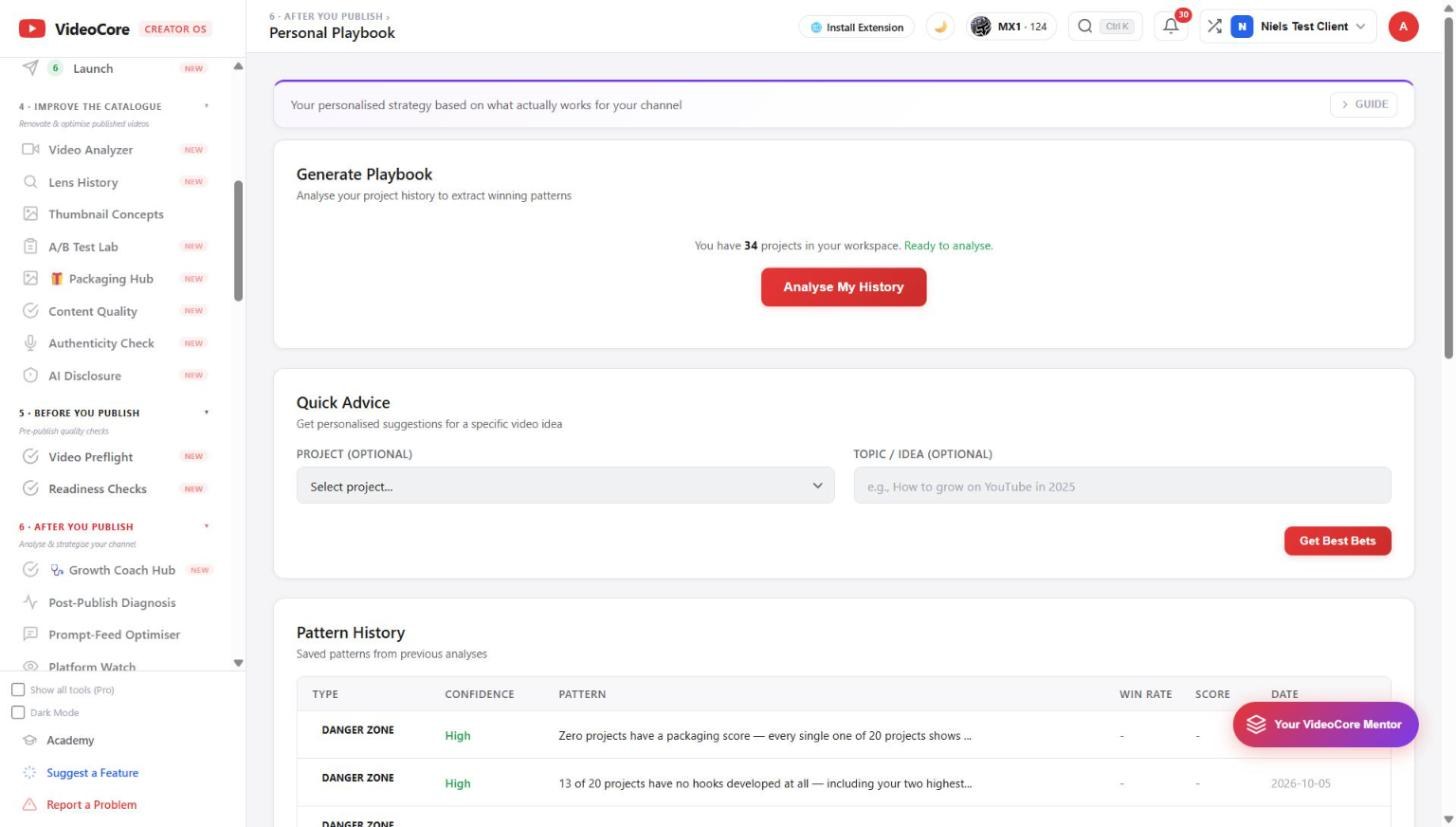Click the shuffle switch-workspace icon
The image size is (1456, 827).
coord(1214,27)
